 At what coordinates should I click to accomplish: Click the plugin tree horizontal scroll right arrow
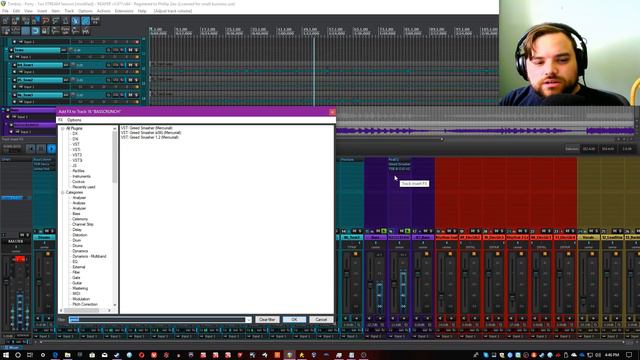(109, 311)
